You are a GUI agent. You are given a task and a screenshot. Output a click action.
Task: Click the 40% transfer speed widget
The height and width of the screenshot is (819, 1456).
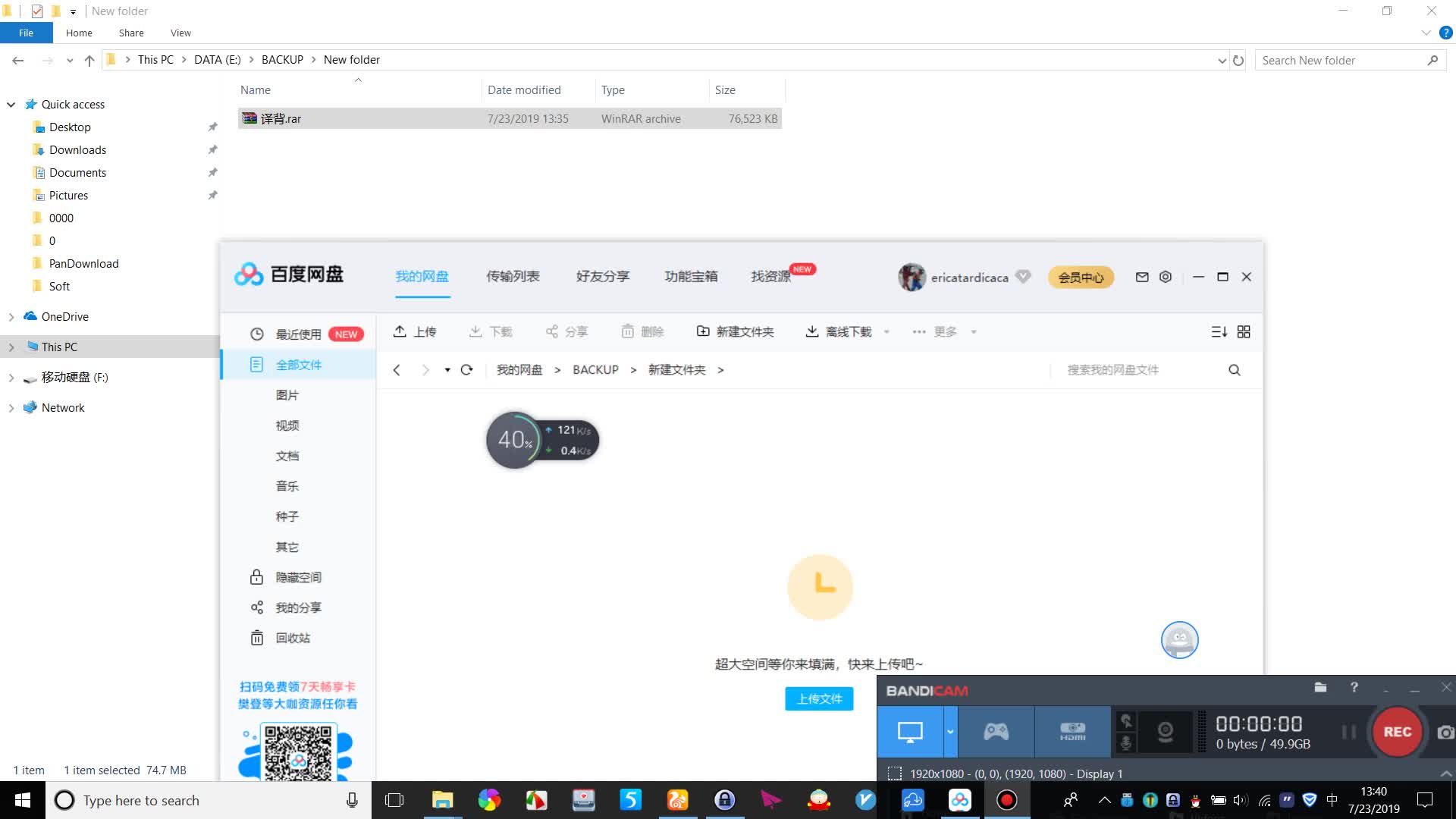[x=542, y=440]
